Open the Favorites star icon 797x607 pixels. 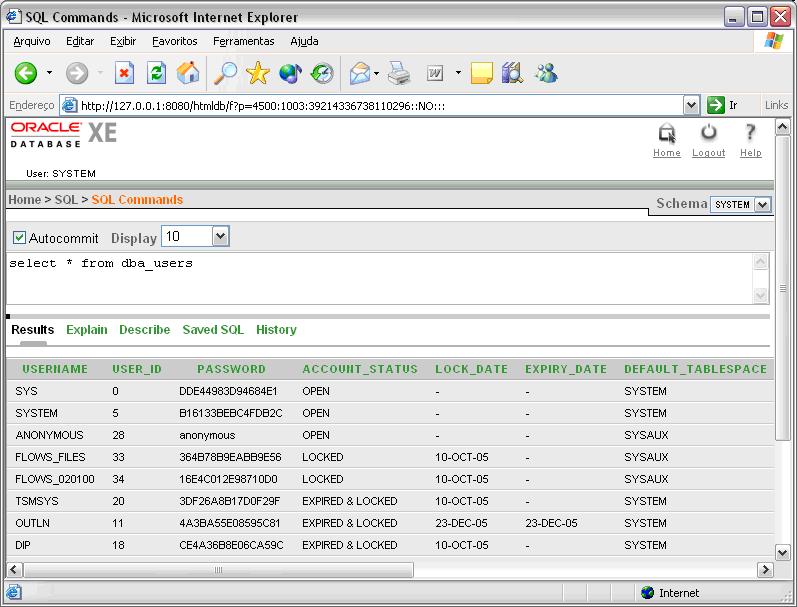[258, 73]
